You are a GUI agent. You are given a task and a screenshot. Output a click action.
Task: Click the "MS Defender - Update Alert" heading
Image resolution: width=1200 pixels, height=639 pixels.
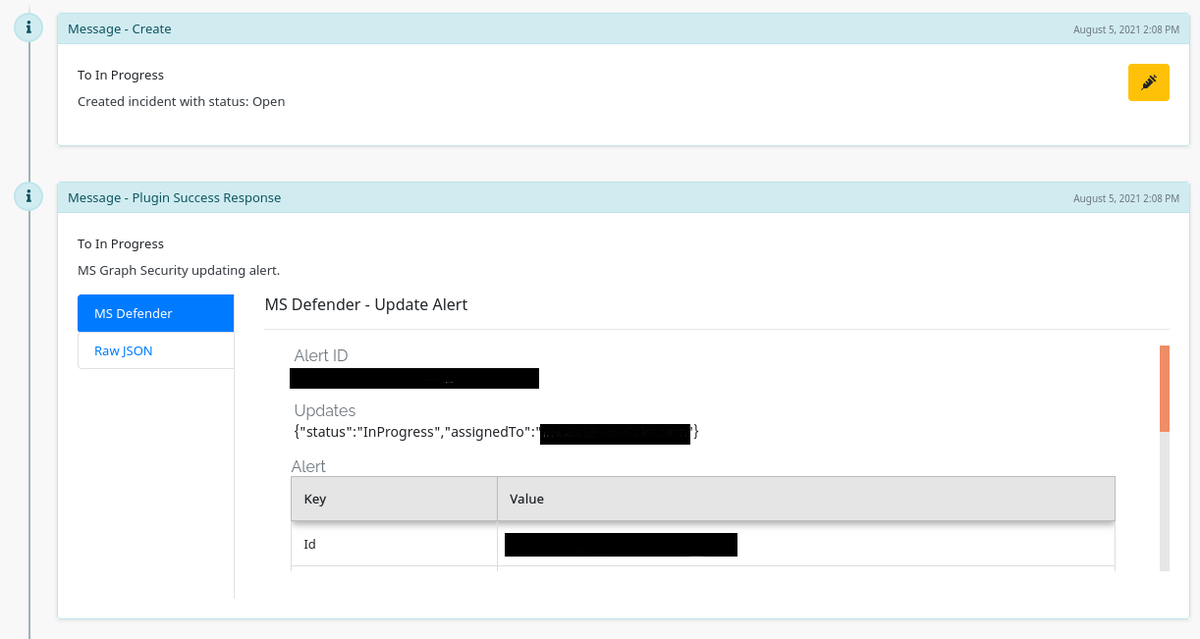[366, 304]
